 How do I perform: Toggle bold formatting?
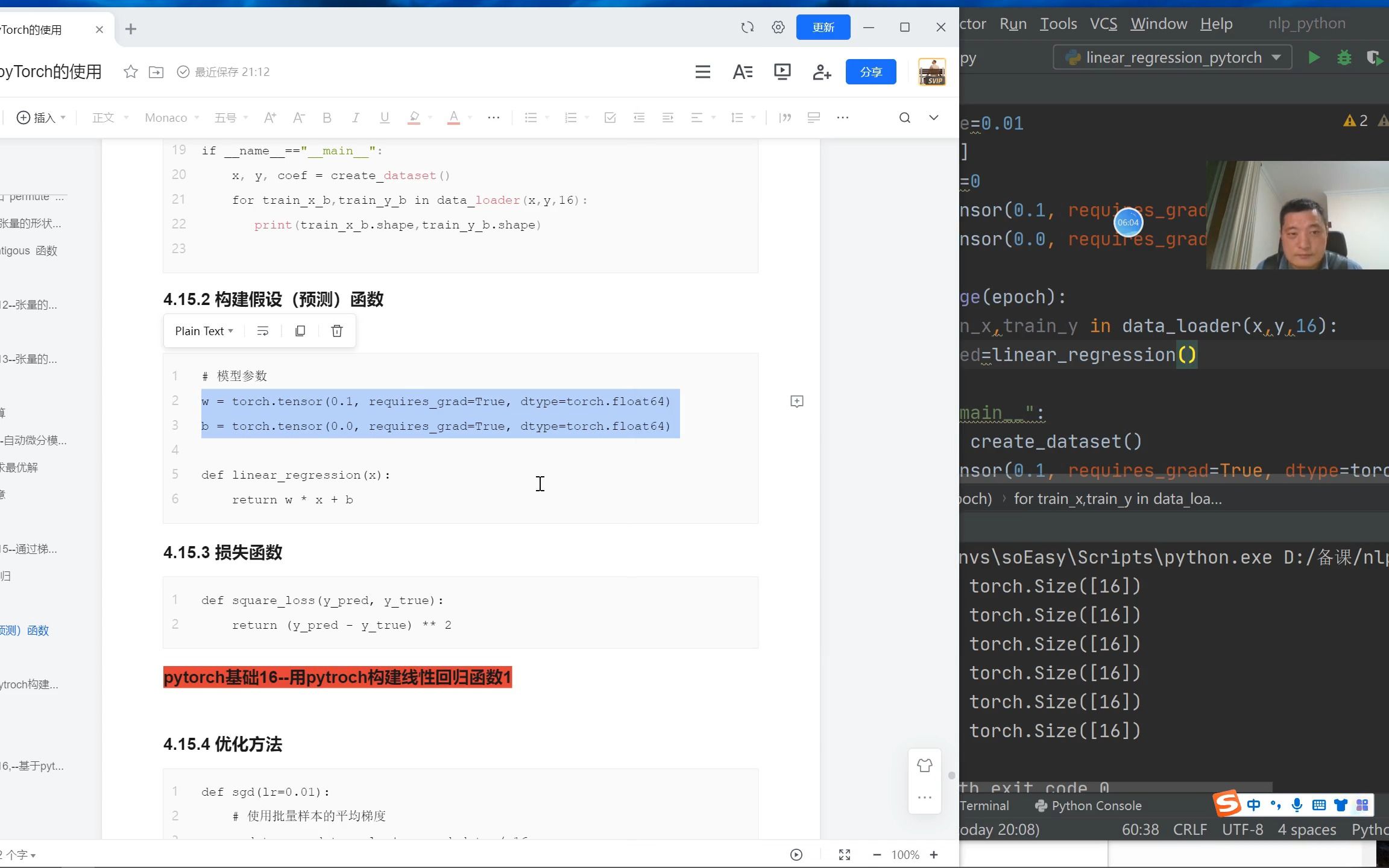(327, 118)
